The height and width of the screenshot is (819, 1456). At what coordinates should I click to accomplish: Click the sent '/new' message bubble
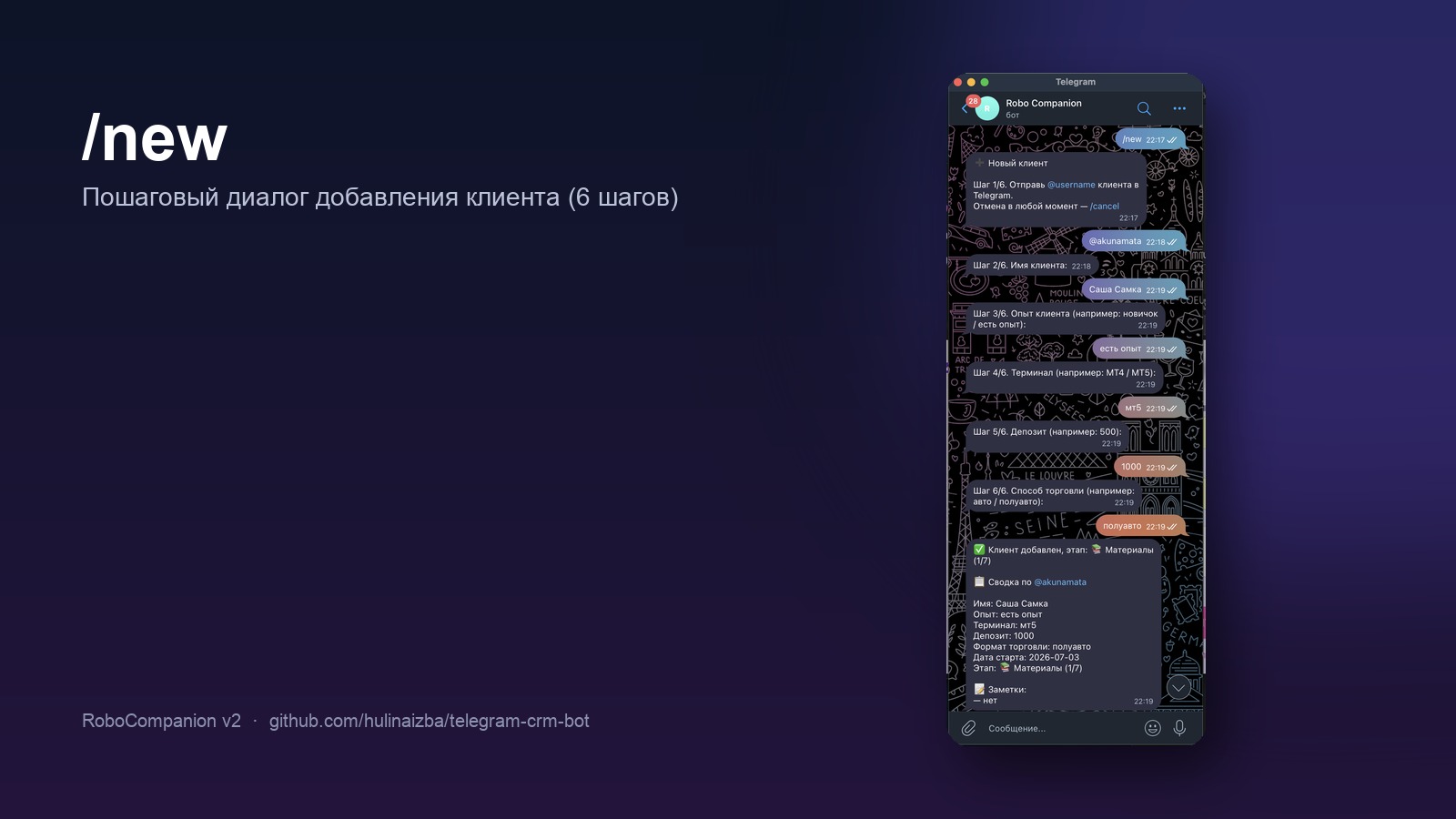click(x=1150, y=139)
